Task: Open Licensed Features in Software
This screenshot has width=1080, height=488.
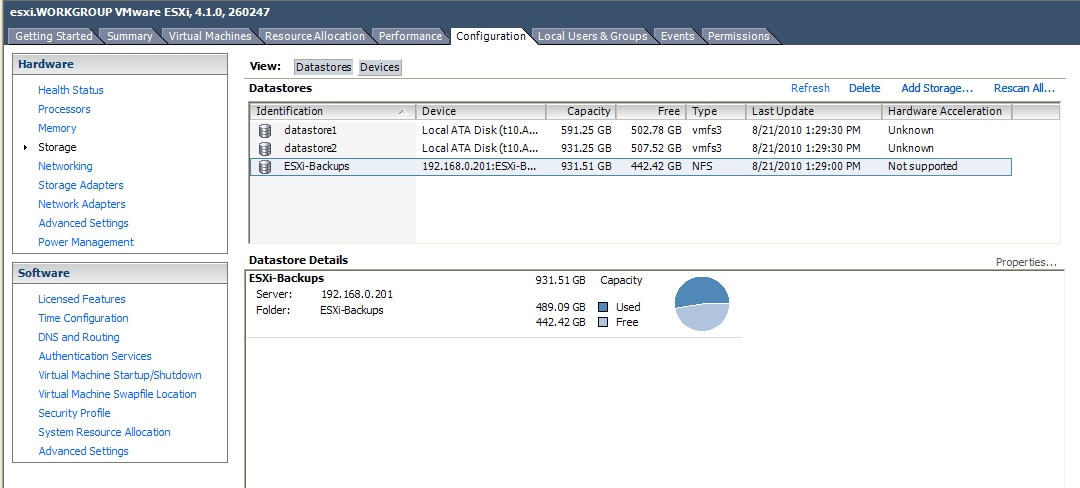Action: pyautogui.click(x=82, y=299)
